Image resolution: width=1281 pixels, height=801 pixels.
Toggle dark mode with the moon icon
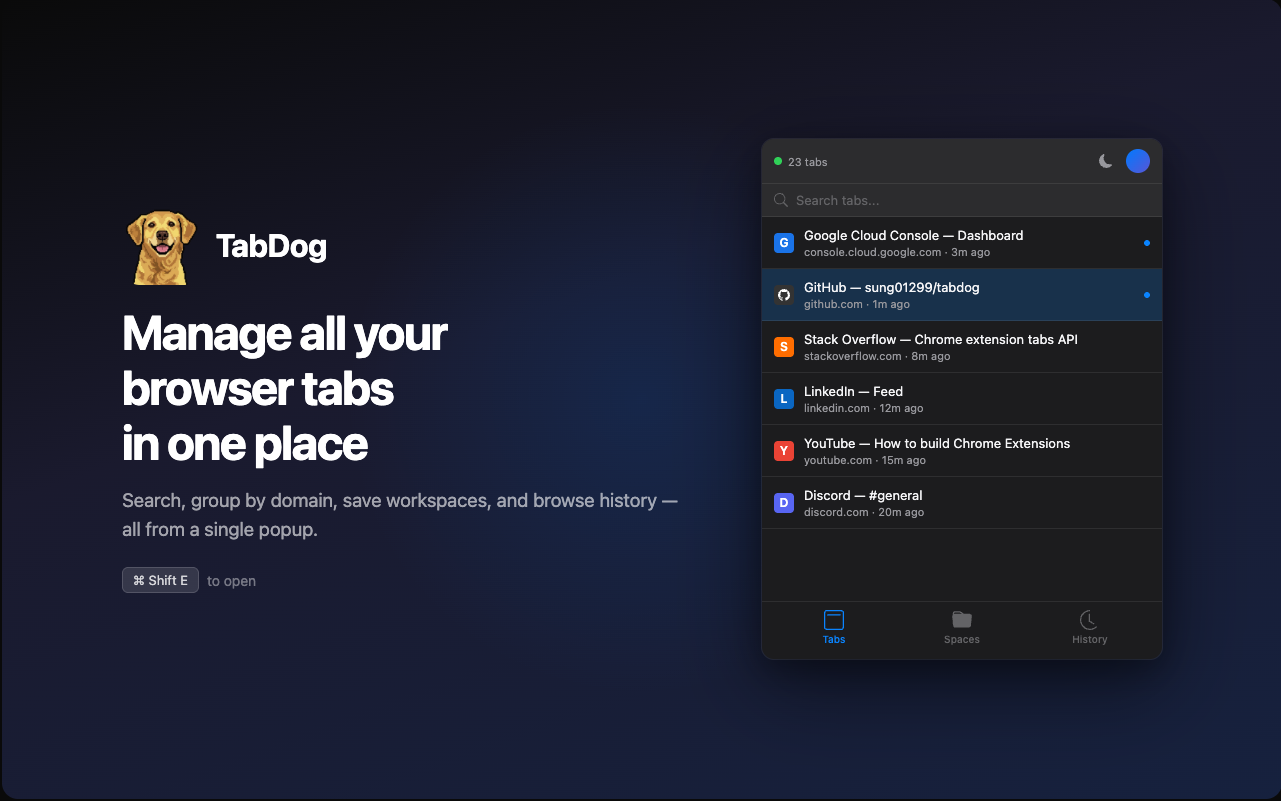click(x=1104, y=160)
